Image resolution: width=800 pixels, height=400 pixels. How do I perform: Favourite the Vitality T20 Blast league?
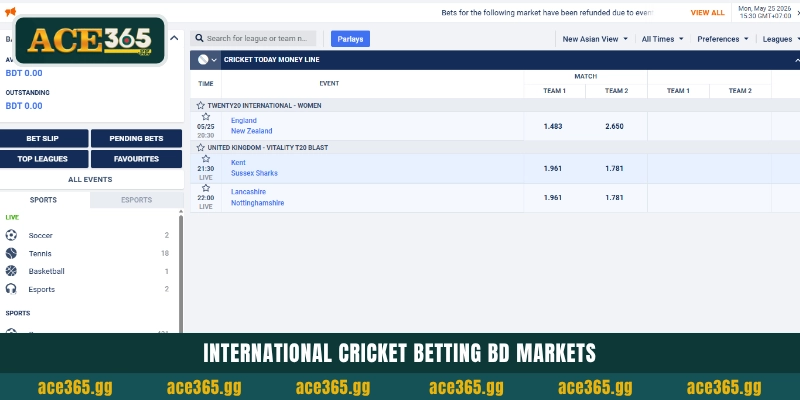pyautogui.click(x=201, y=147)
